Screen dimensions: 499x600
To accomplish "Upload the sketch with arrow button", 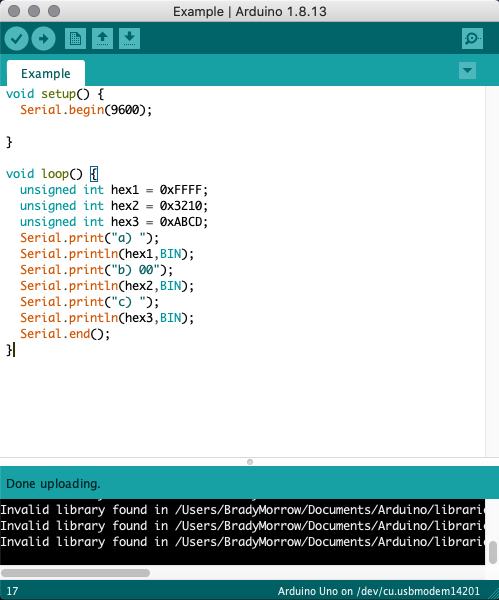I will [x=43, y=39].
